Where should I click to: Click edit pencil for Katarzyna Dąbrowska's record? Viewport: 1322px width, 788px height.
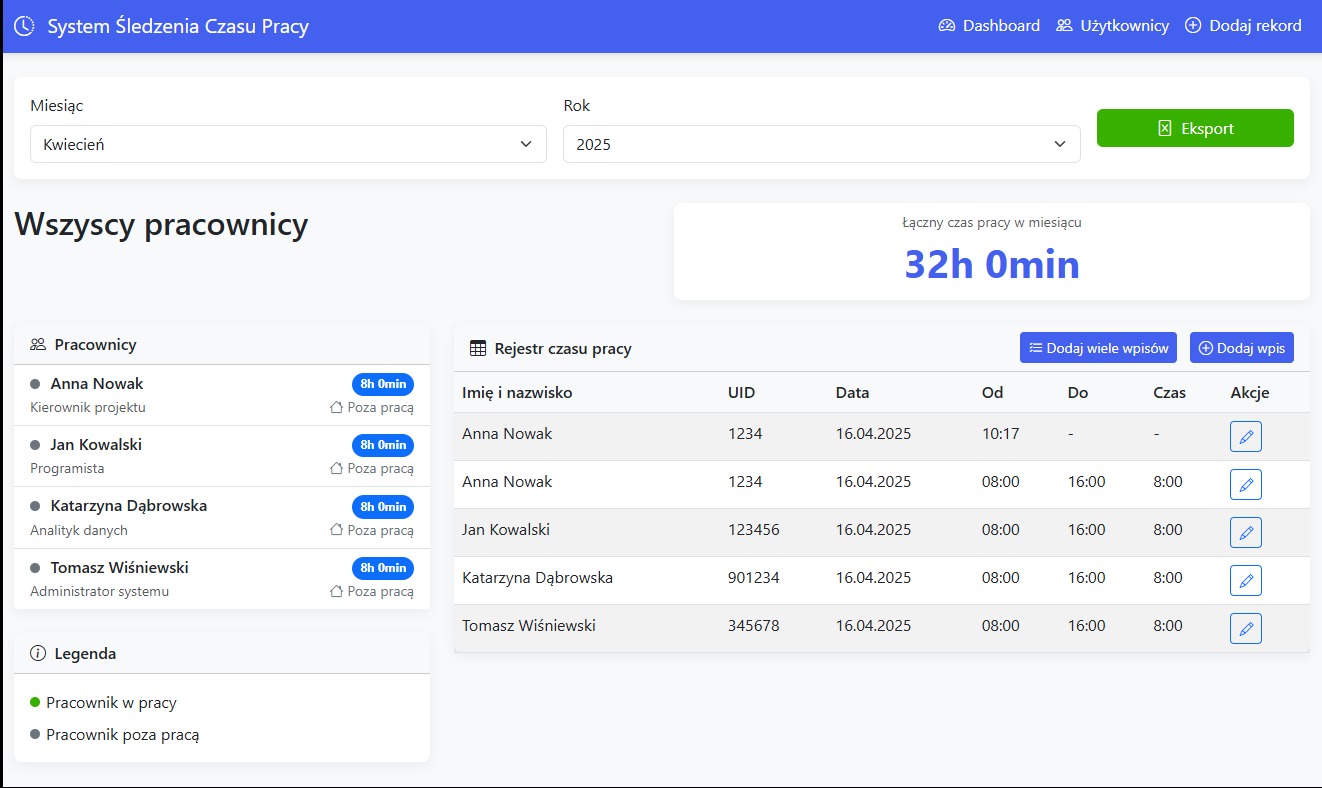point(1245,580)
